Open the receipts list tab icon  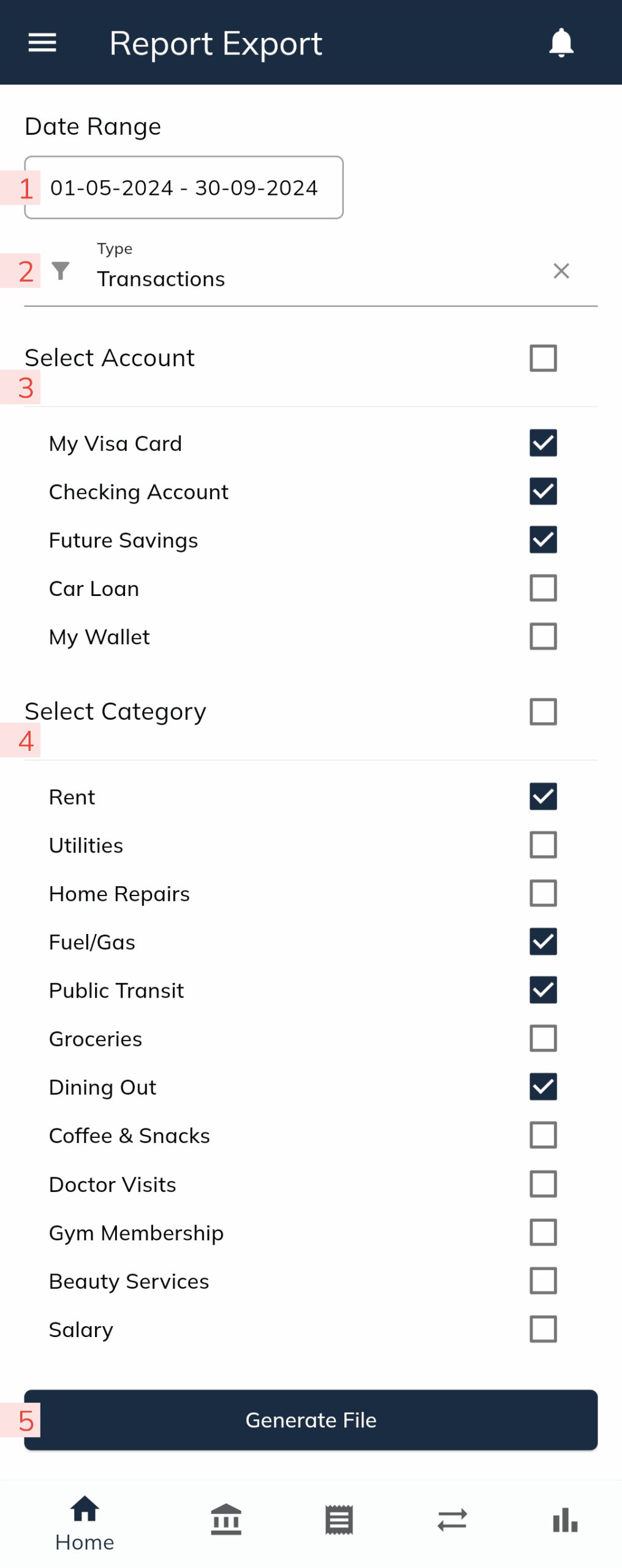click(339, 1518)
